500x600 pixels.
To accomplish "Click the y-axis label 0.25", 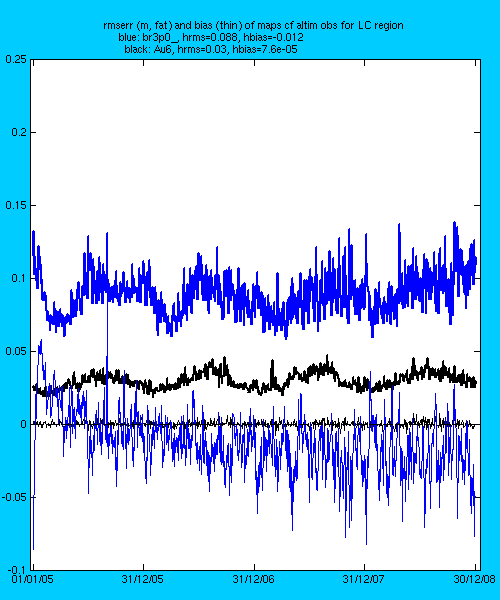I will click(x=16, y=59).
